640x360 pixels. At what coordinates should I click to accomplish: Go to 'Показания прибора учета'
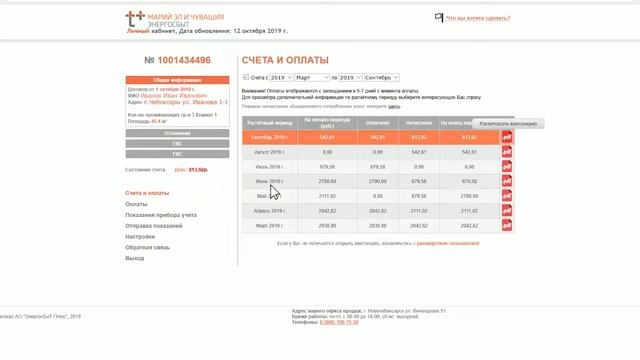point(161,215)
